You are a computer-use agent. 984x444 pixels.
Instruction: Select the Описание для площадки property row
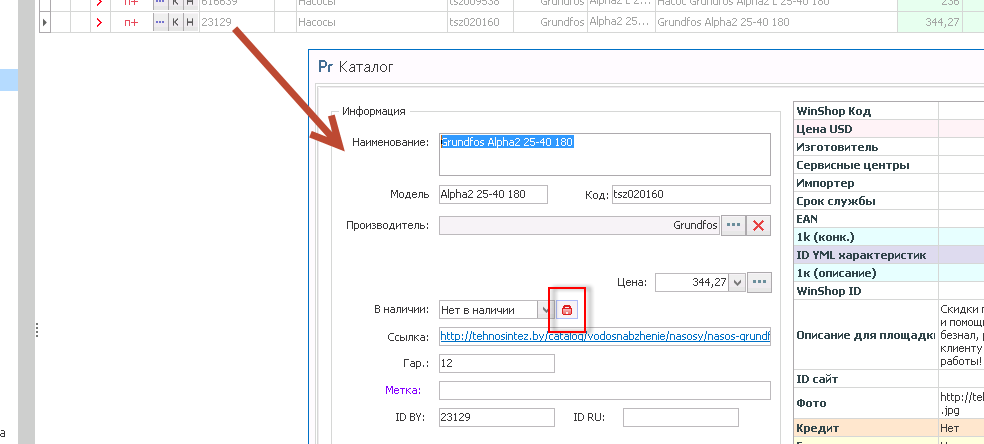[x=889, y=335]
